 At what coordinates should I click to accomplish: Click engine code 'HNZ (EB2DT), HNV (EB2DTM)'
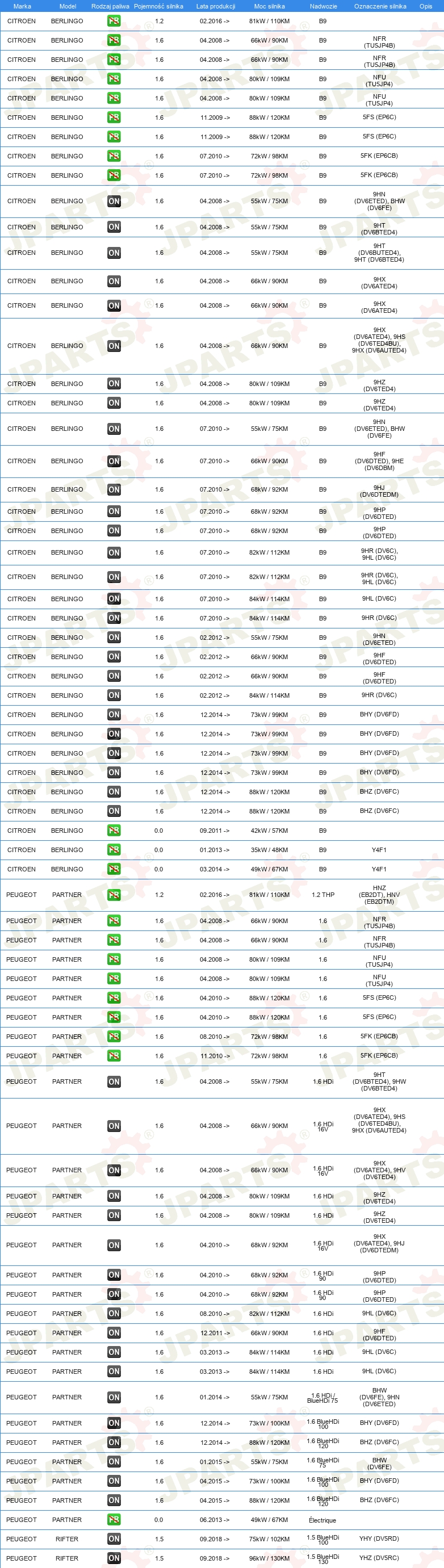point(379,895)
